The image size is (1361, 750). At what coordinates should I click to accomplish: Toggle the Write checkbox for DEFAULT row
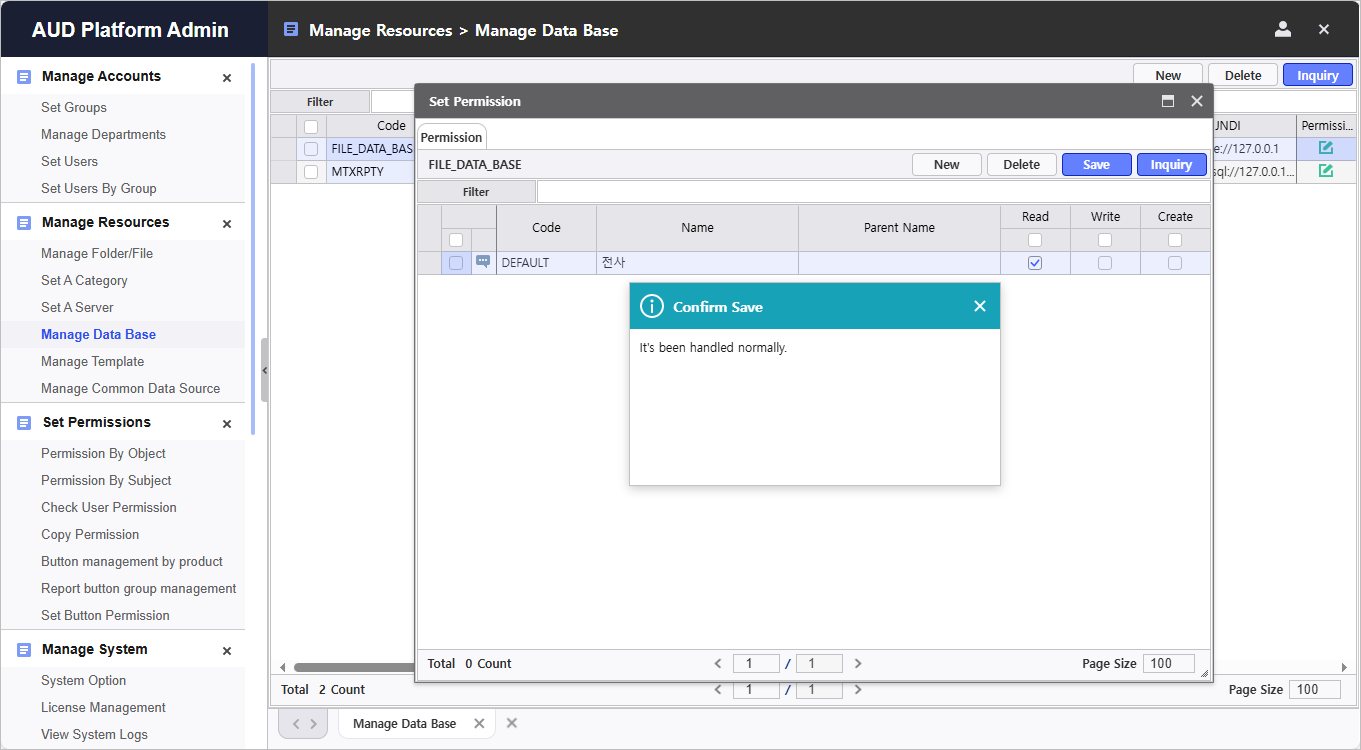point(1105,263)
